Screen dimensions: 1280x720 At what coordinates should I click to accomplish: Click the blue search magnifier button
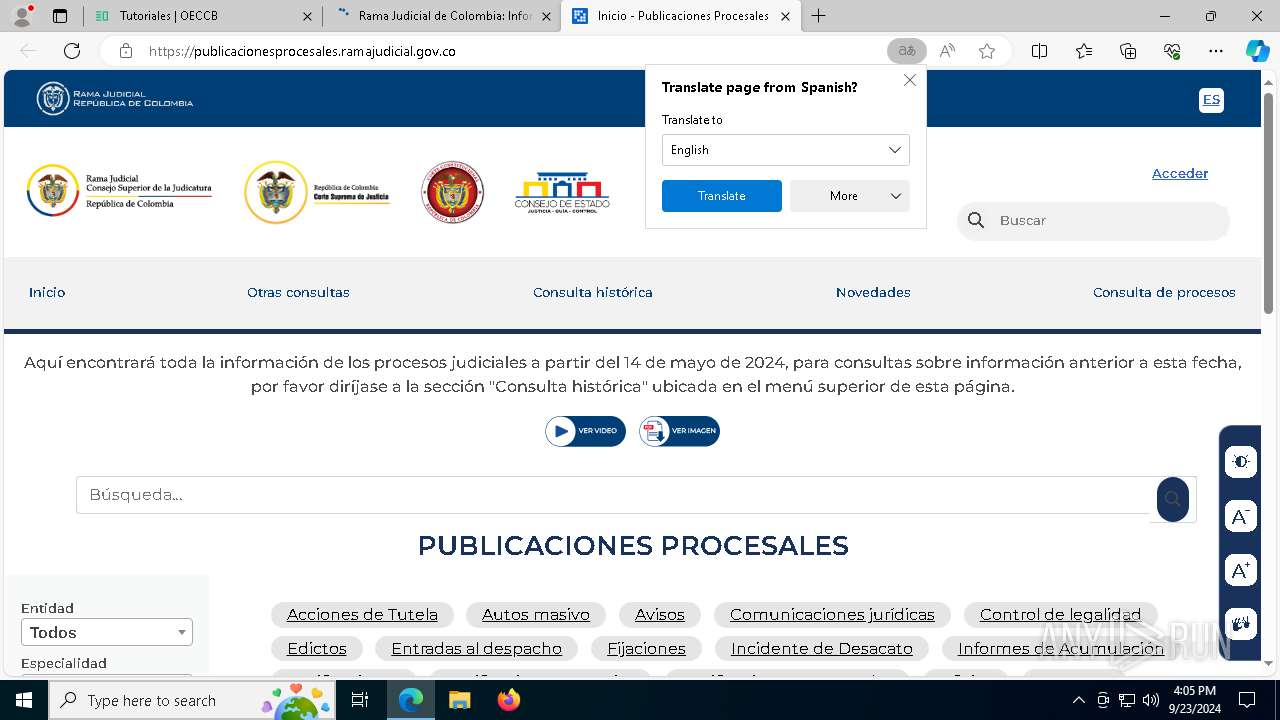click(x=1173, y=499)
